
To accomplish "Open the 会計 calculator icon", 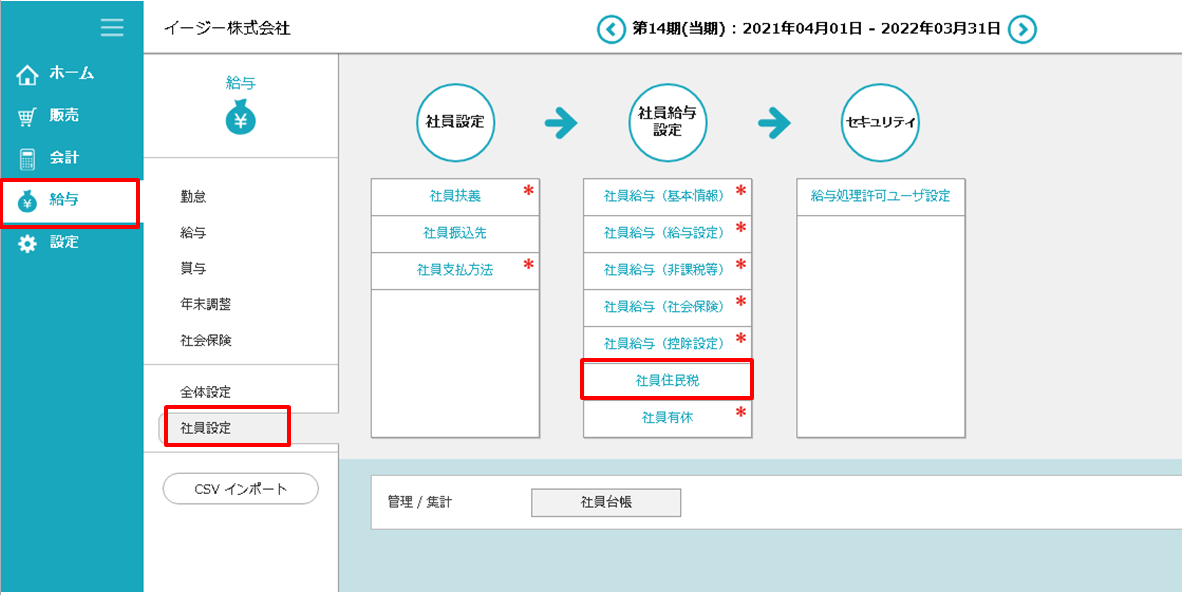I will pyautogui.click(x=27, y=158).
